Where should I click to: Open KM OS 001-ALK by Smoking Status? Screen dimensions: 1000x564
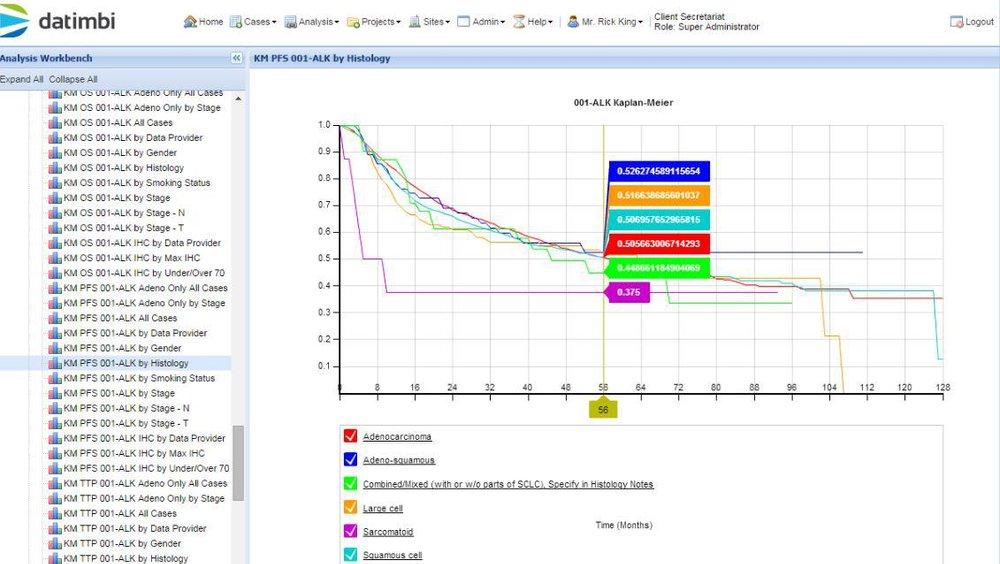coord(136,182)
